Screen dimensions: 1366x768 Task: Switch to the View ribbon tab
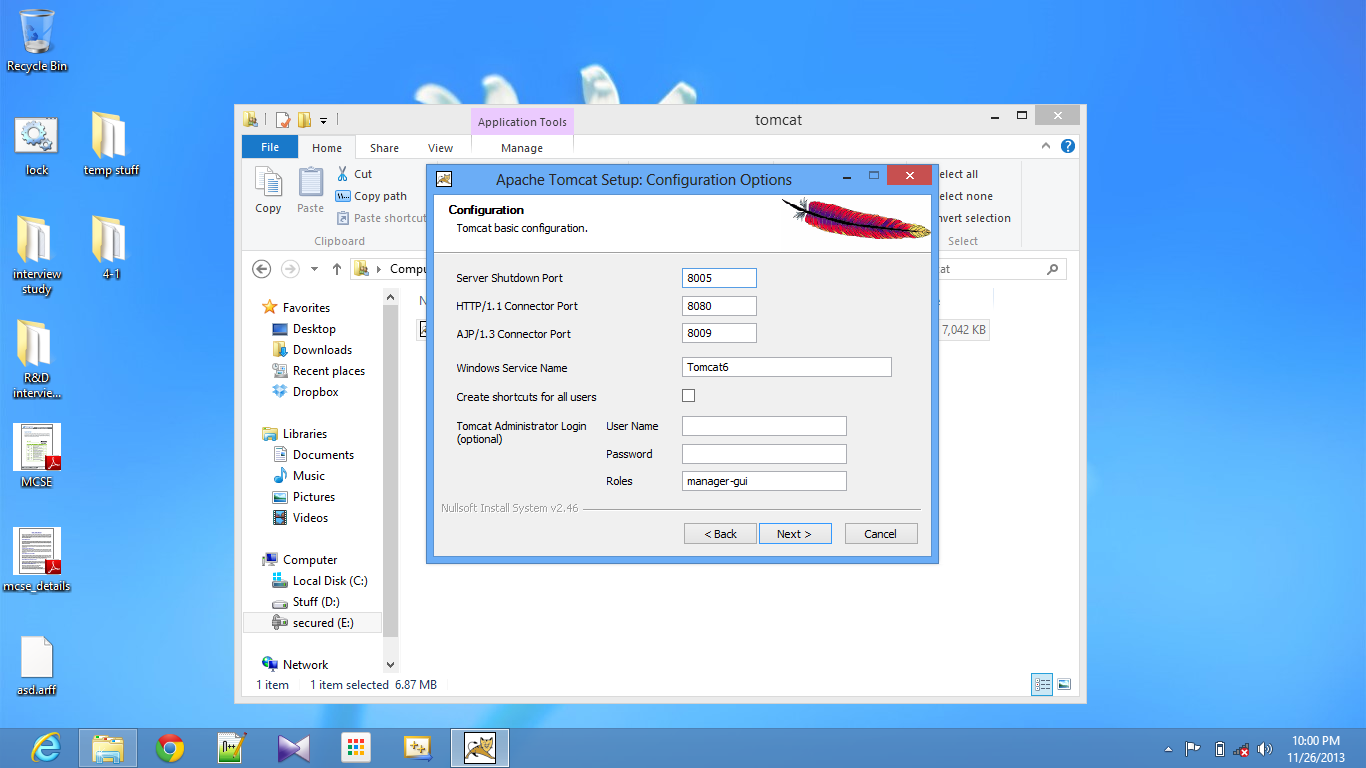(x=440, y=147)
